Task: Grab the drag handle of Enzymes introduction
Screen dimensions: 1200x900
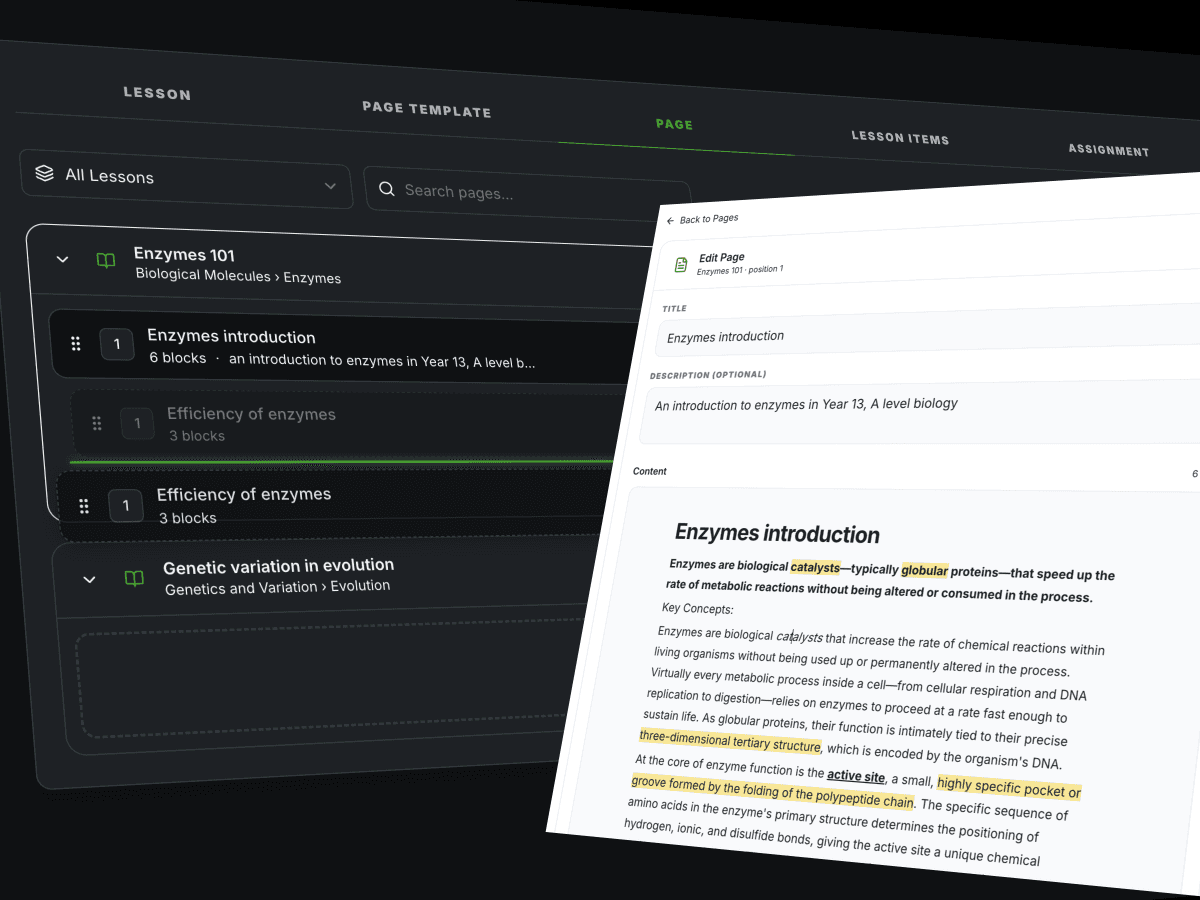Action: (x=76, y=344)
